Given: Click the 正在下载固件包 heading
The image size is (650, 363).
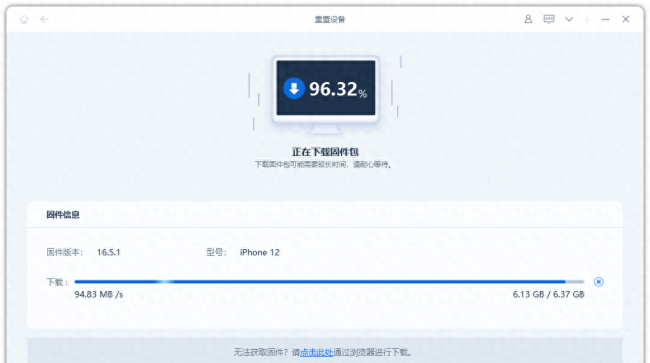Looking at the screenshot, I should point(325,152).
